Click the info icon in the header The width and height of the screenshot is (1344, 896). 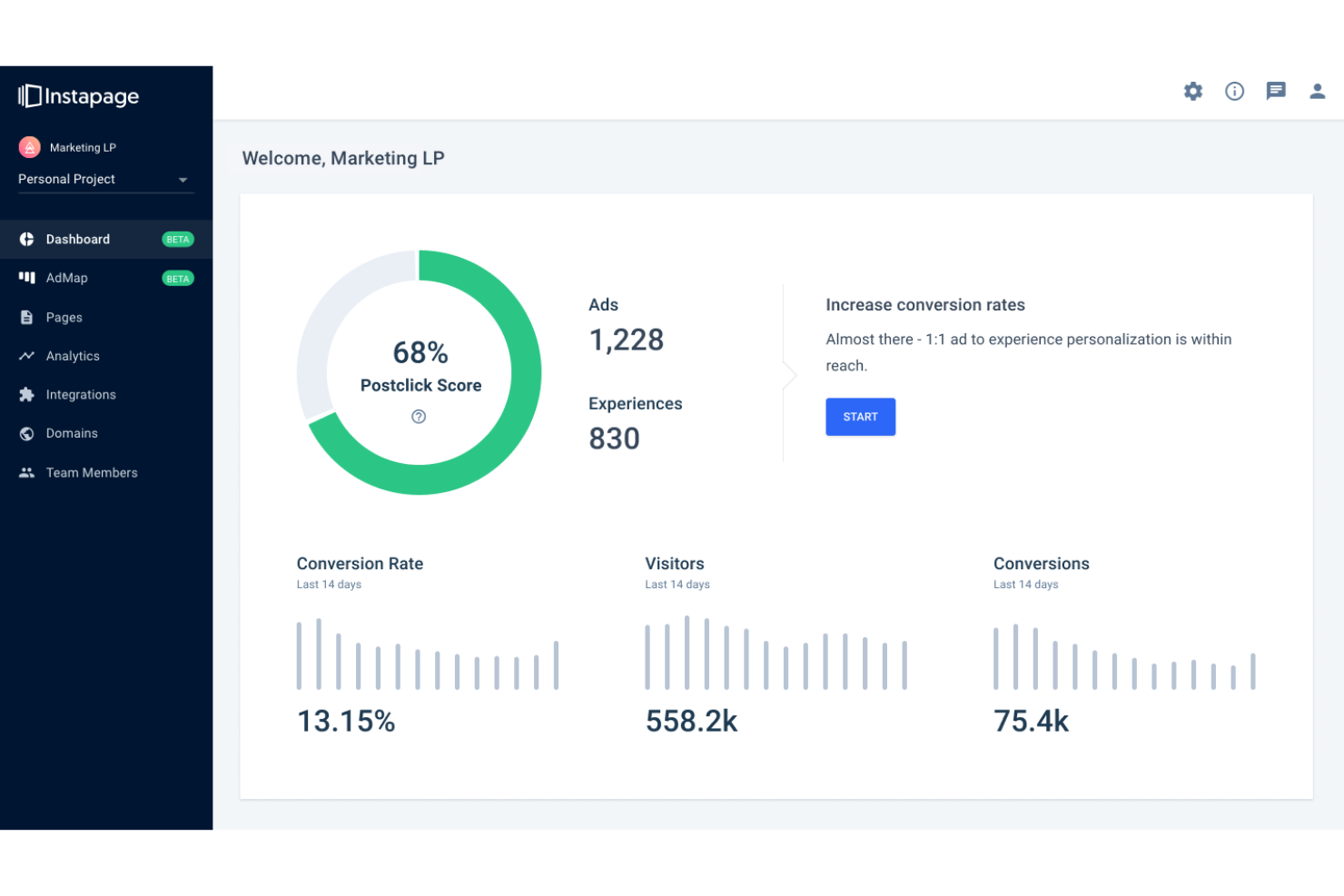(1234, 91)
